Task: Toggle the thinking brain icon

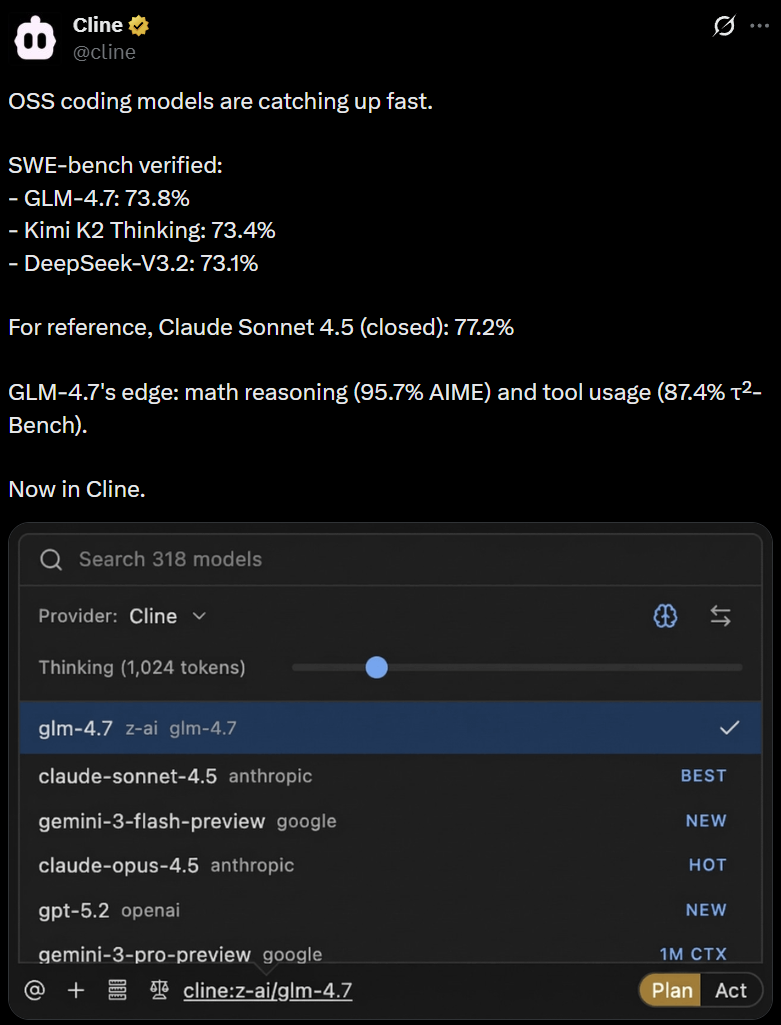Action: tap(665, 617)
